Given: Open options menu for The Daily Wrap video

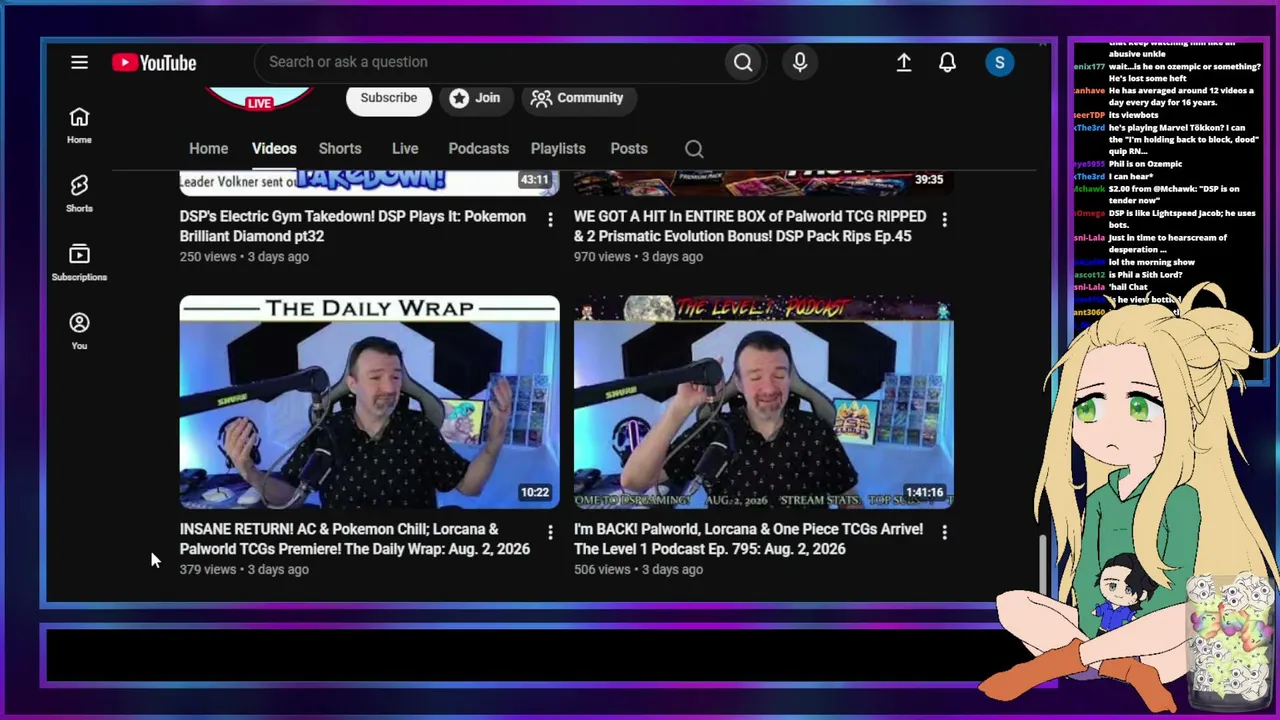Looking at the screenshot, I should [x=550, y=532].
